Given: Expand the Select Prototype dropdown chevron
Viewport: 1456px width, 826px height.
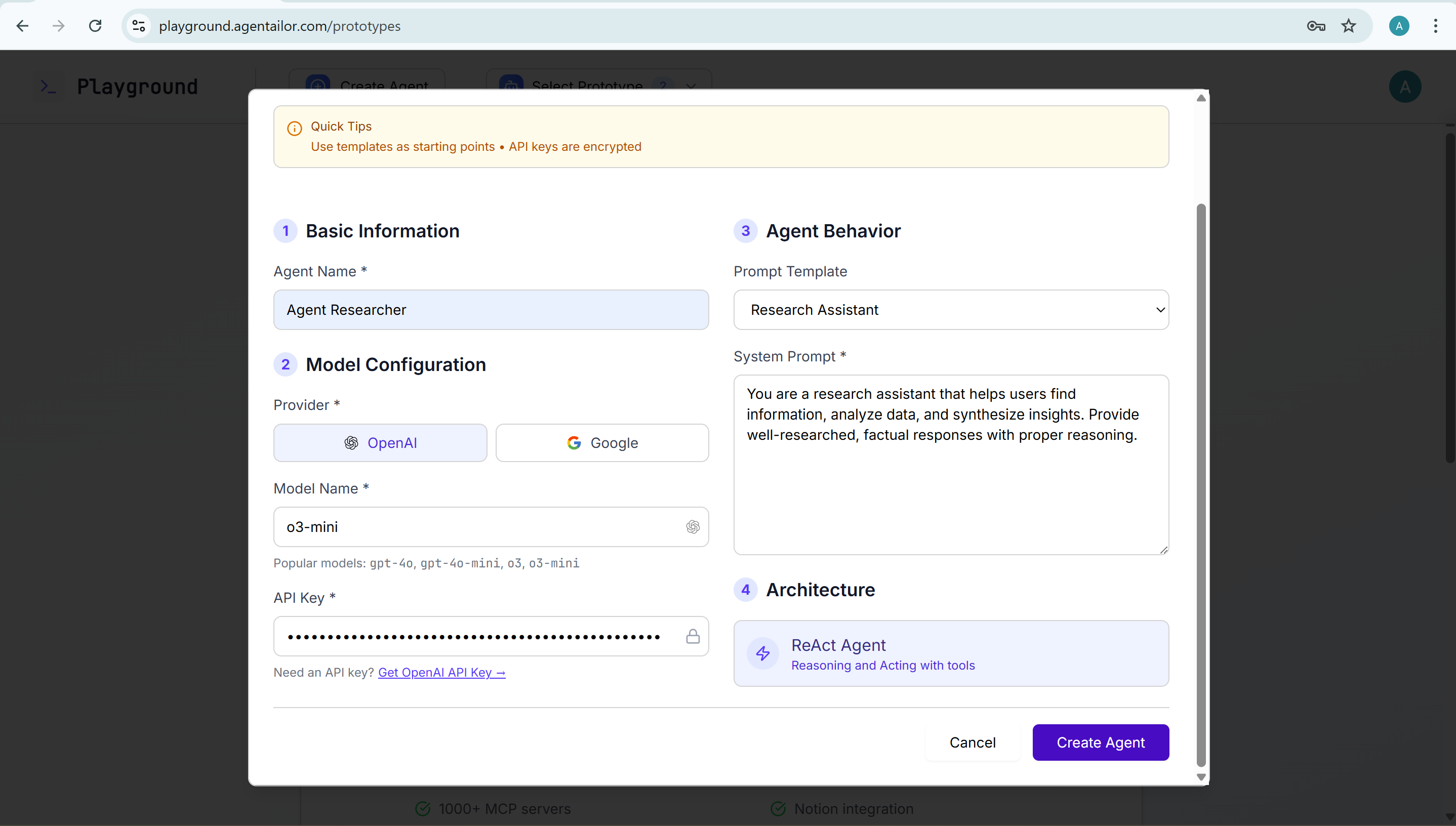Looking at the screenshot, I should point(691,86).
